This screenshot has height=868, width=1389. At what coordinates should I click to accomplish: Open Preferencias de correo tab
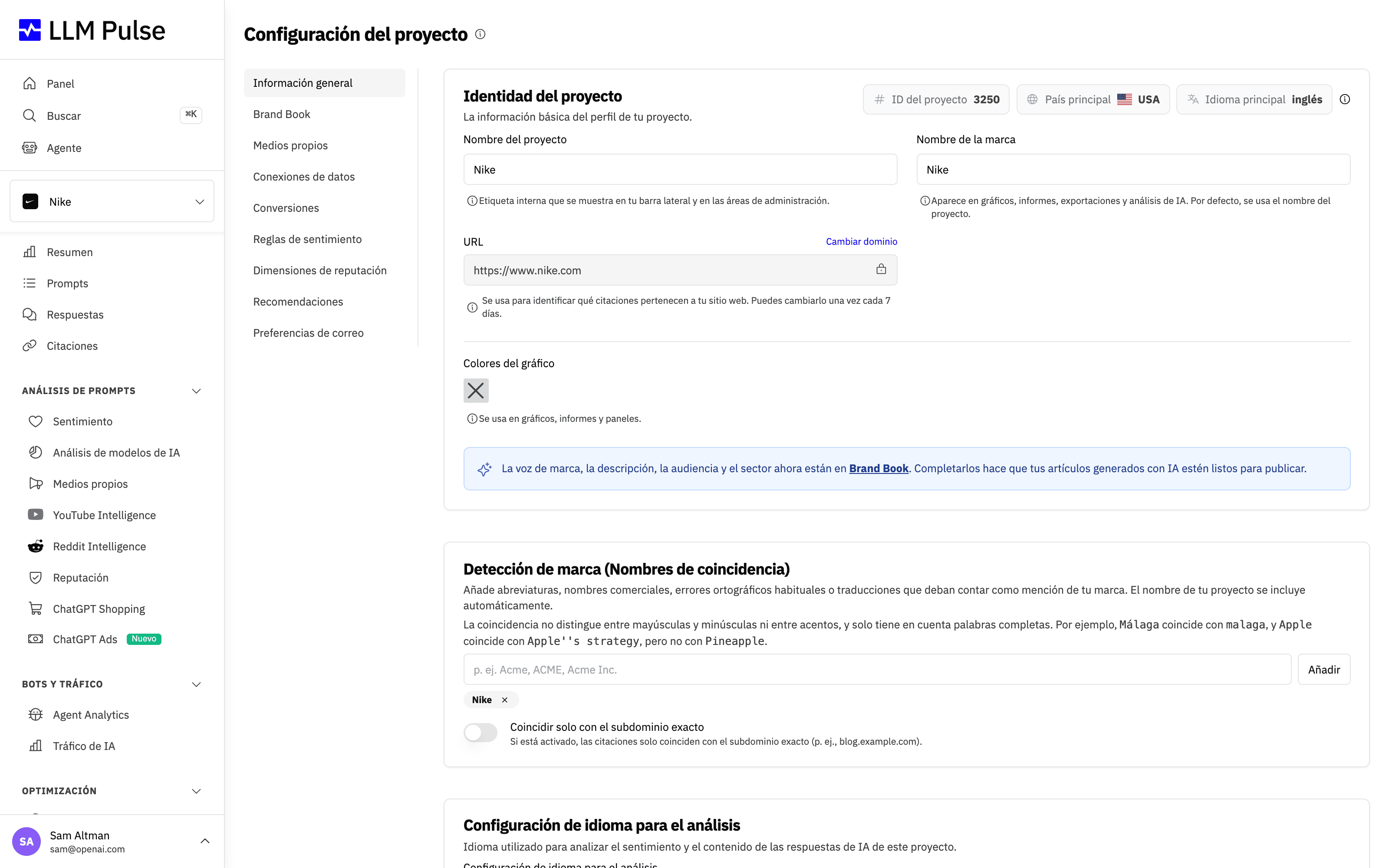[324, 333]
